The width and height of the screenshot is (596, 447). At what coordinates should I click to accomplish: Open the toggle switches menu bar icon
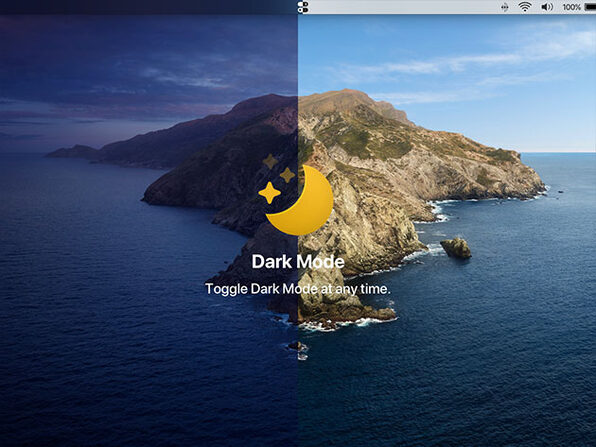[x=303, y=7]
